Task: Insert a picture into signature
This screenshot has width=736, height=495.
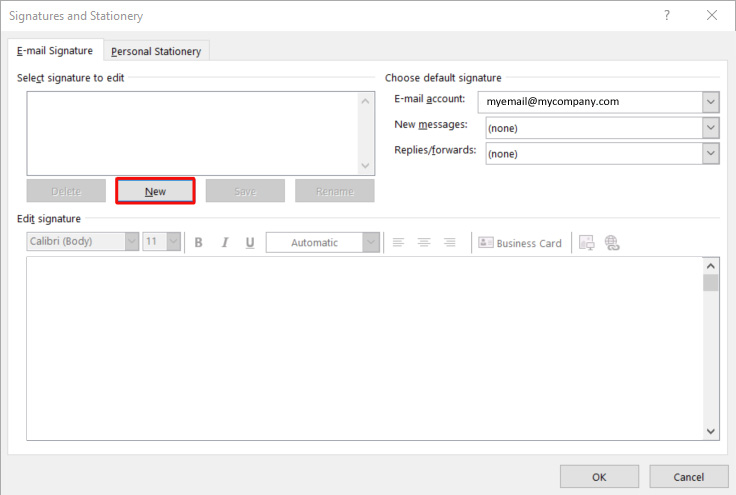Action: coord(586,243)
